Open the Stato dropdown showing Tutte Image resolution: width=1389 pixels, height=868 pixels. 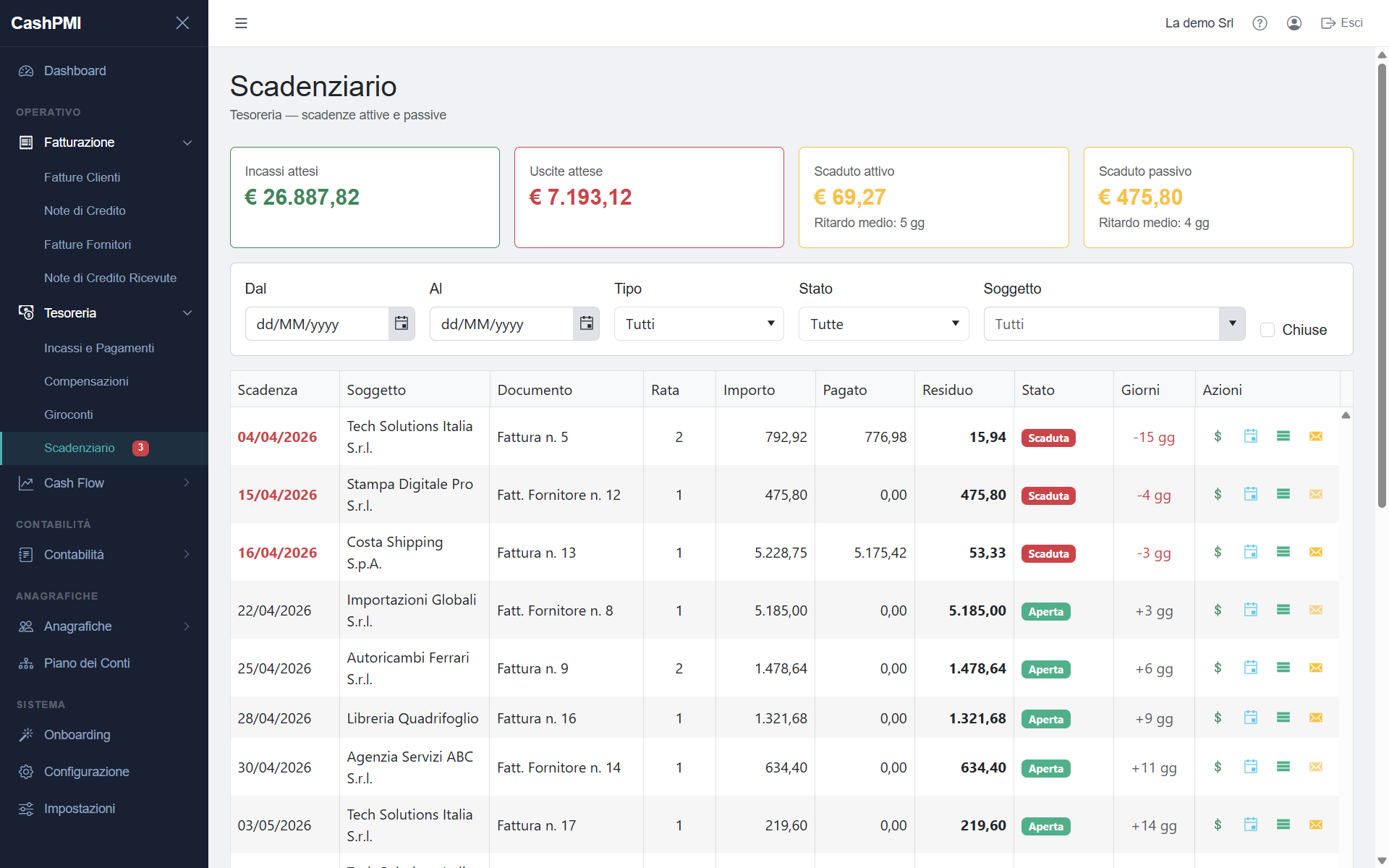[883, 323]
